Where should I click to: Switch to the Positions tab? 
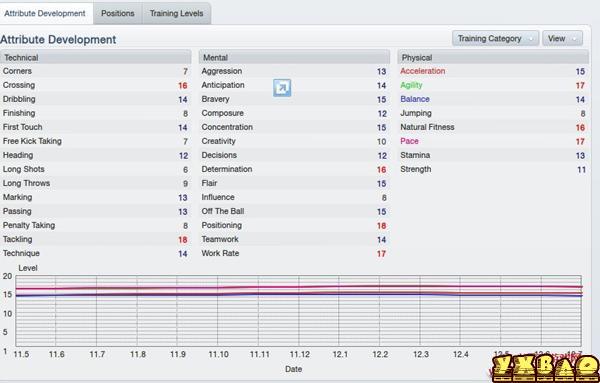tap(117, 13)
